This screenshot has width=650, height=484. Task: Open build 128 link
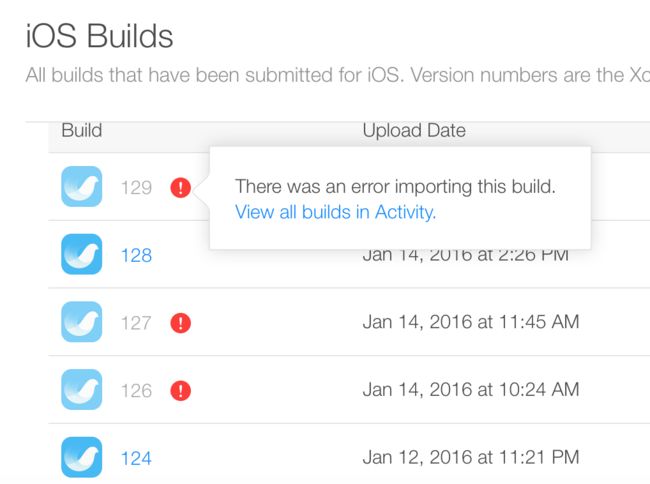point(136,255)
